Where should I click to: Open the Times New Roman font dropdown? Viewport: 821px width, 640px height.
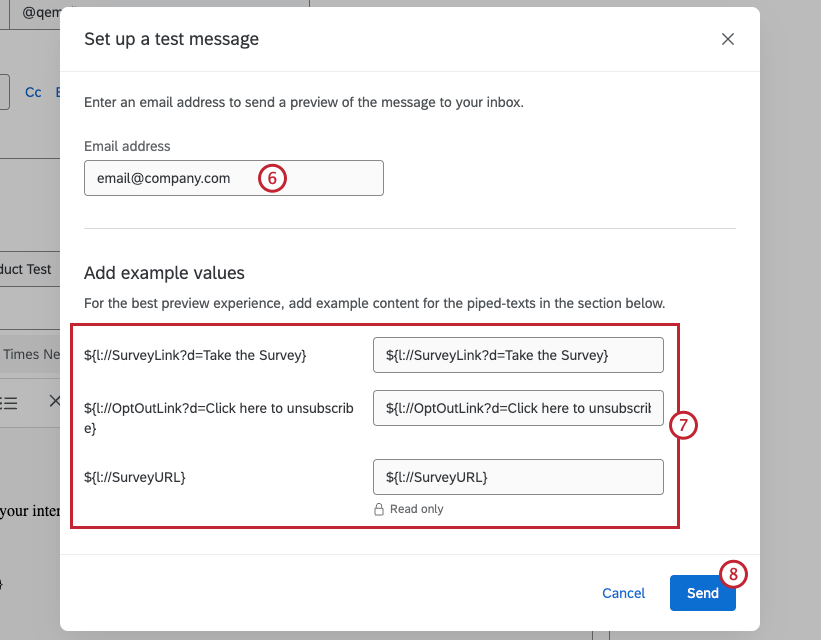coord(30,354)
